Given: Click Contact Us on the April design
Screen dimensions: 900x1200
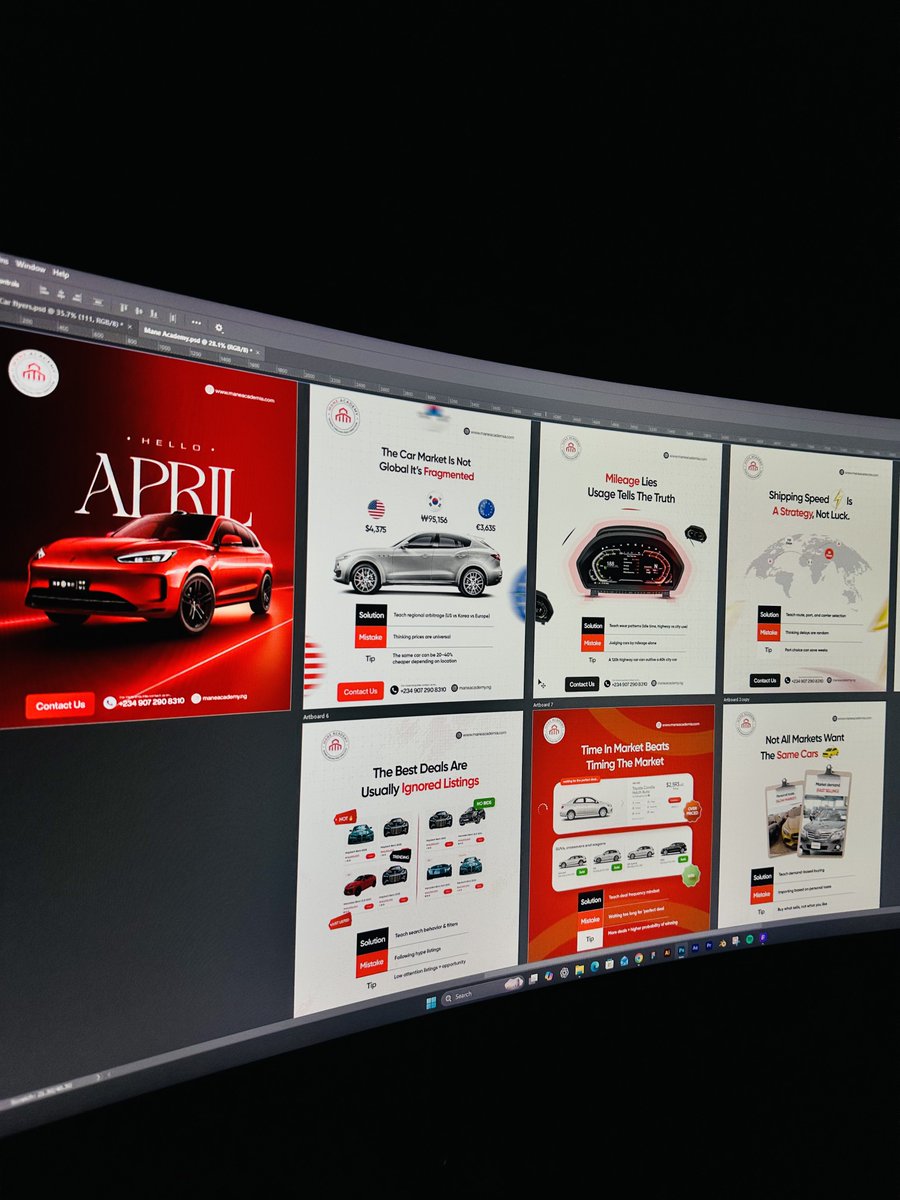Looking at the screenshot, I should tap(60, 705).
